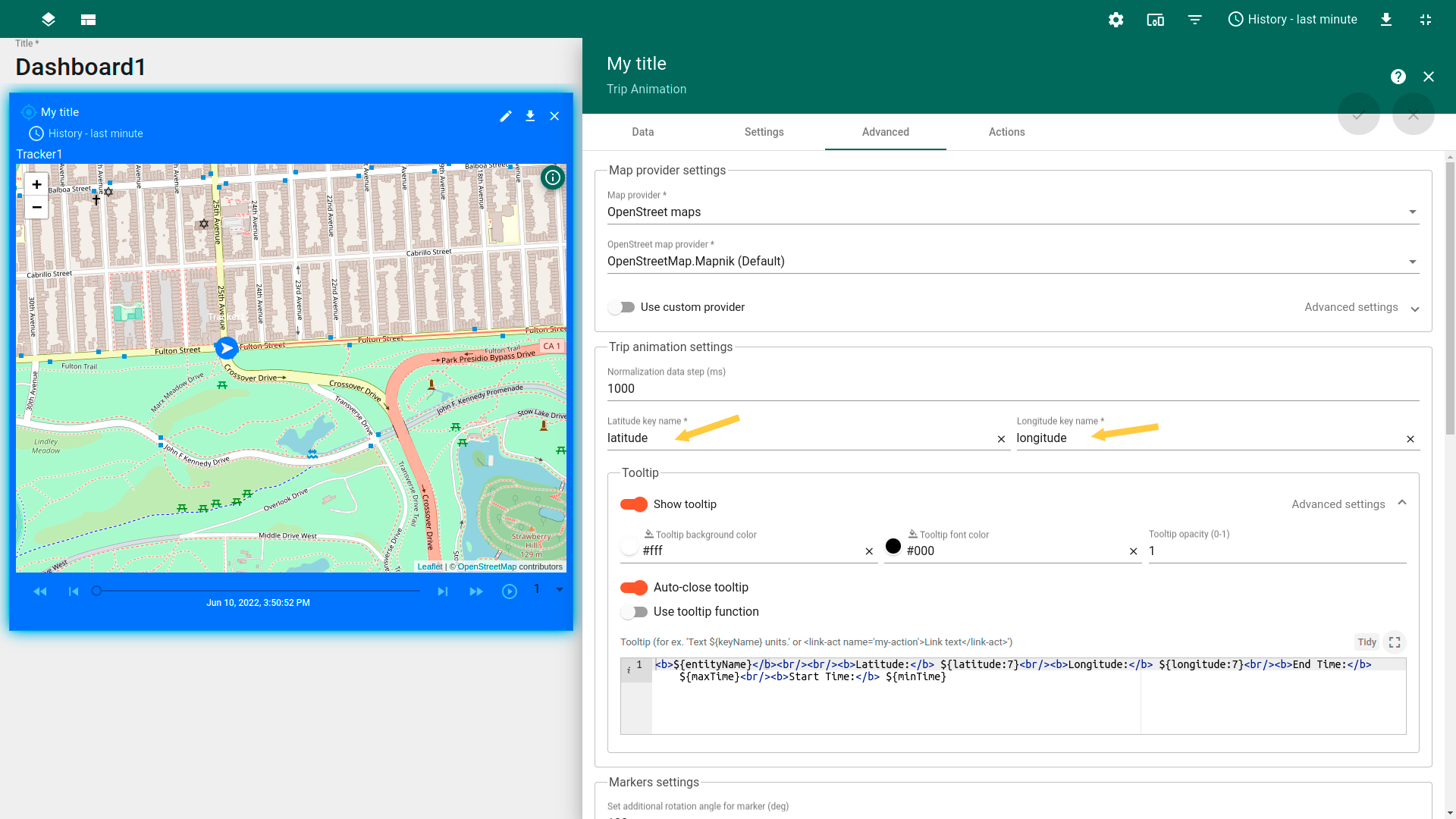The image size is (1456, 819).
Task: Open the OpenStreetMap attribution link
Action: (x=487, y=566)
